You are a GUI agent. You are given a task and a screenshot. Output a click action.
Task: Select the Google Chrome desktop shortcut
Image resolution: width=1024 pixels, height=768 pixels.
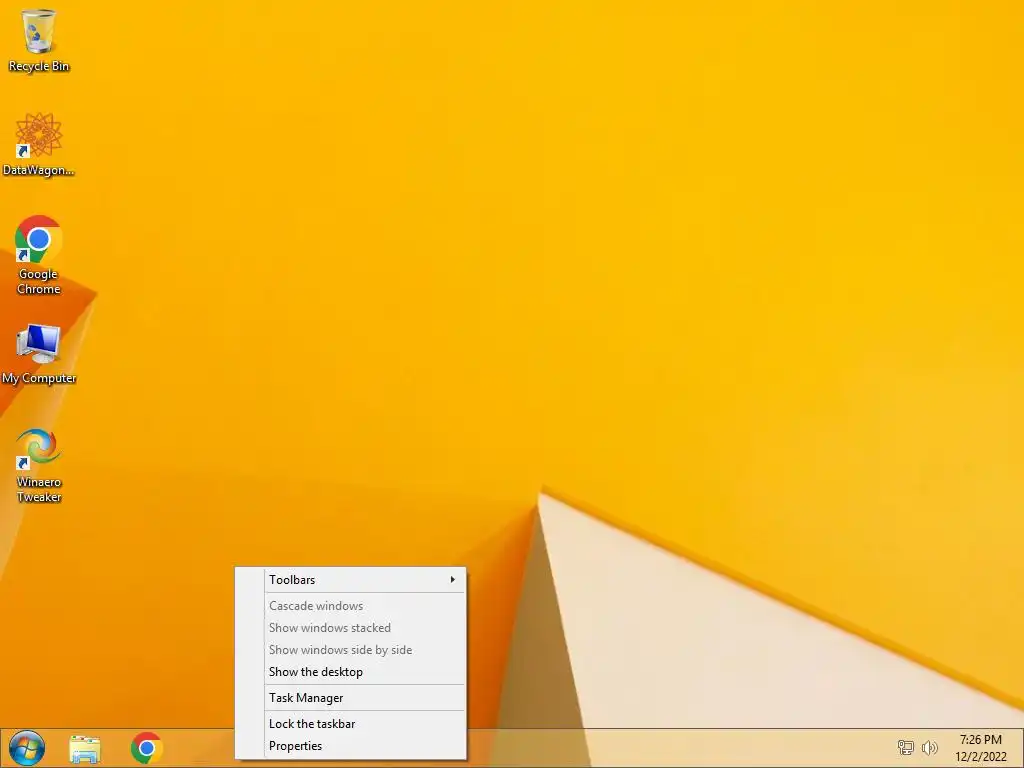[39, 255]
